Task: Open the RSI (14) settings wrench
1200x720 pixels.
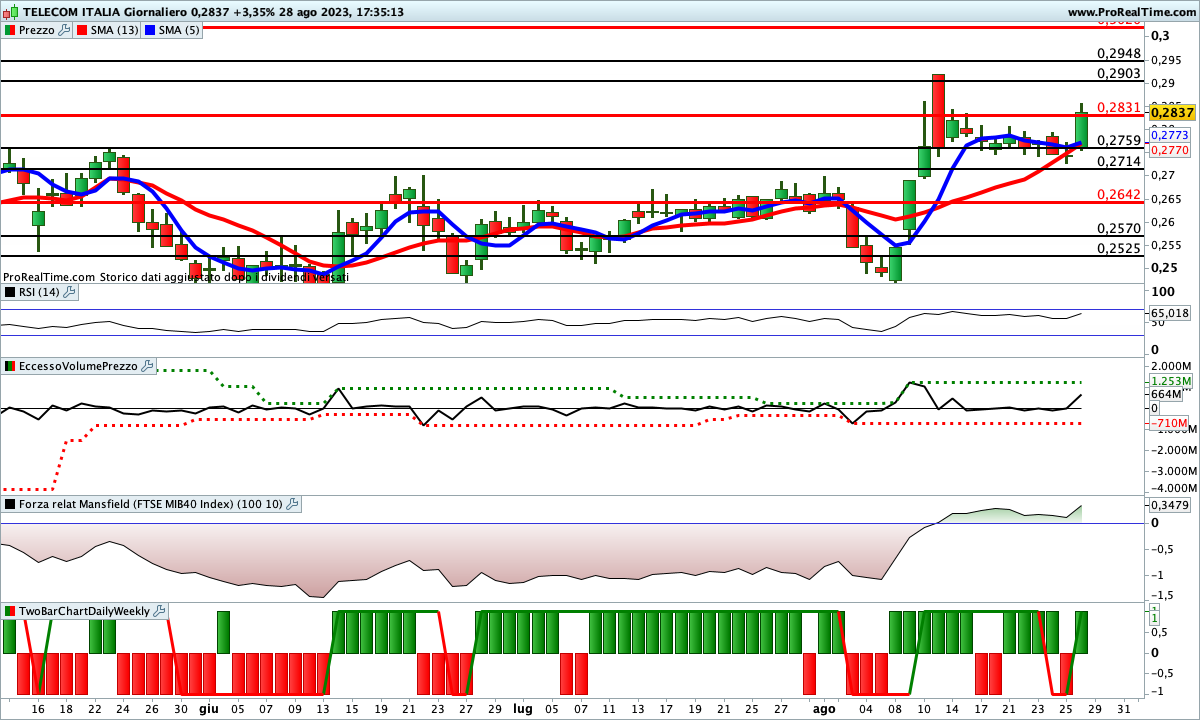Action: pos(70,292)
